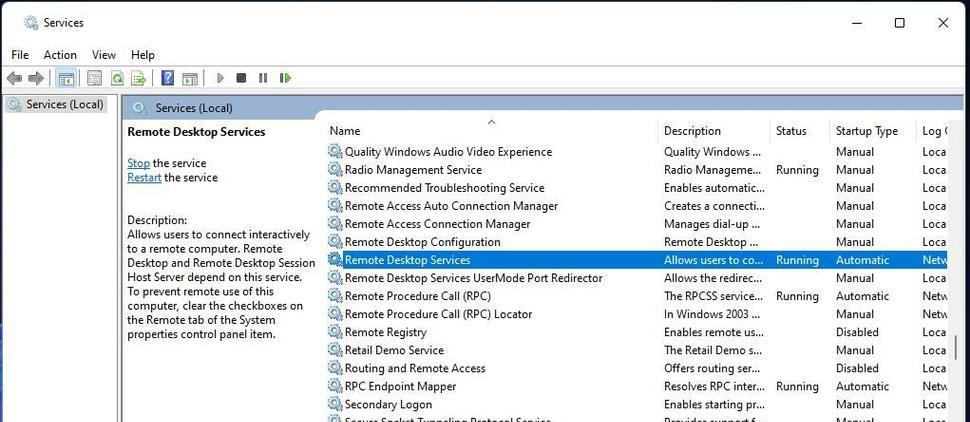Maximize the Services window
970x422 pixels.
coord(899,23)
